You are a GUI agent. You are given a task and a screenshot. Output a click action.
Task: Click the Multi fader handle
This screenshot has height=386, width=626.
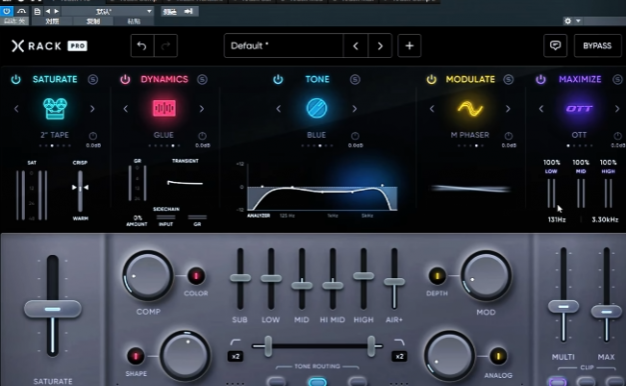(563, 306)
